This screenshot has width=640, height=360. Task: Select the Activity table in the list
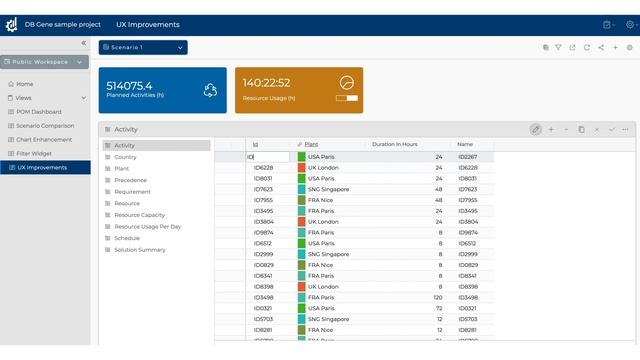(156, 145)
